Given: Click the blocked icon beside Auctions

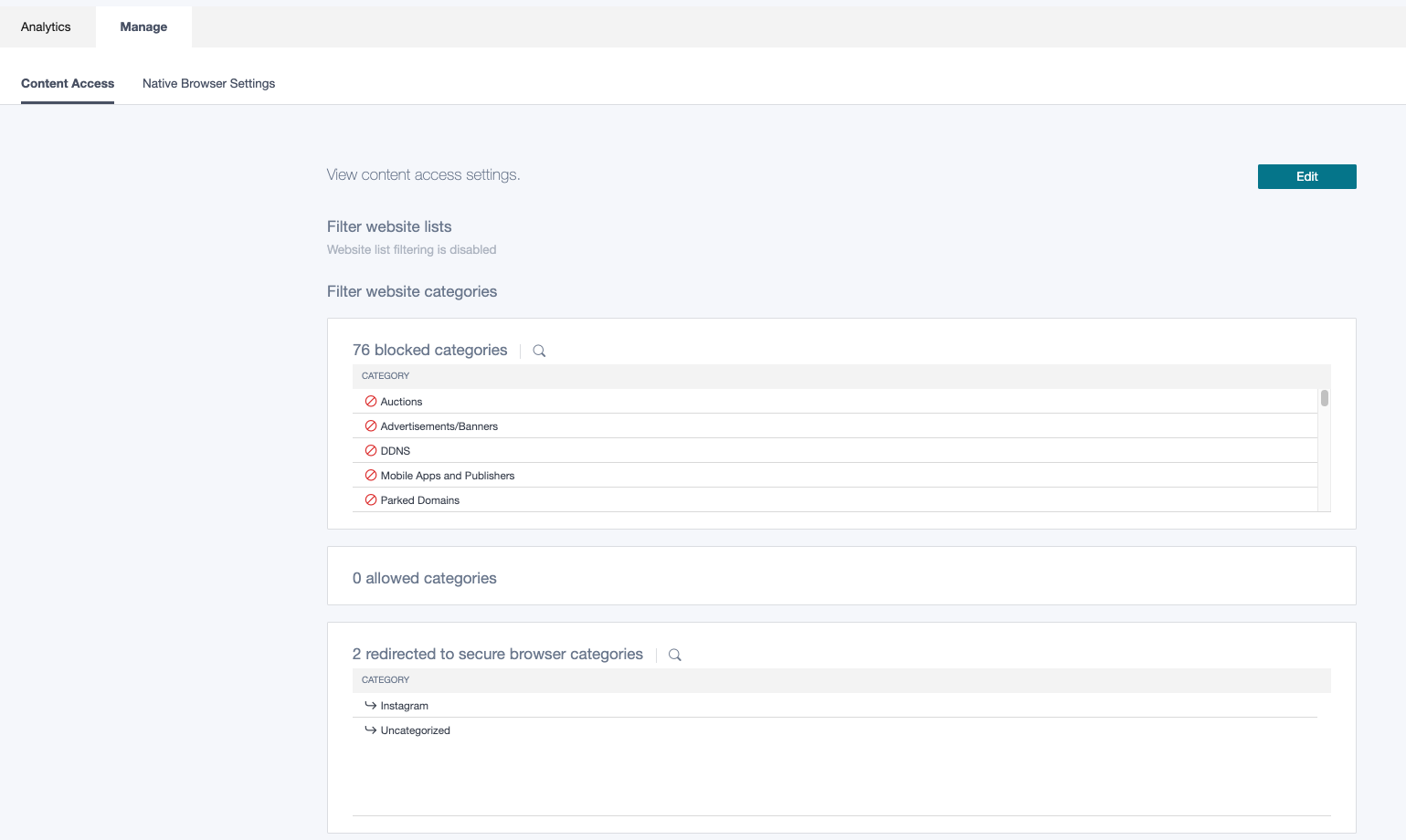Looking at the screenshot, I should [371, 402].
